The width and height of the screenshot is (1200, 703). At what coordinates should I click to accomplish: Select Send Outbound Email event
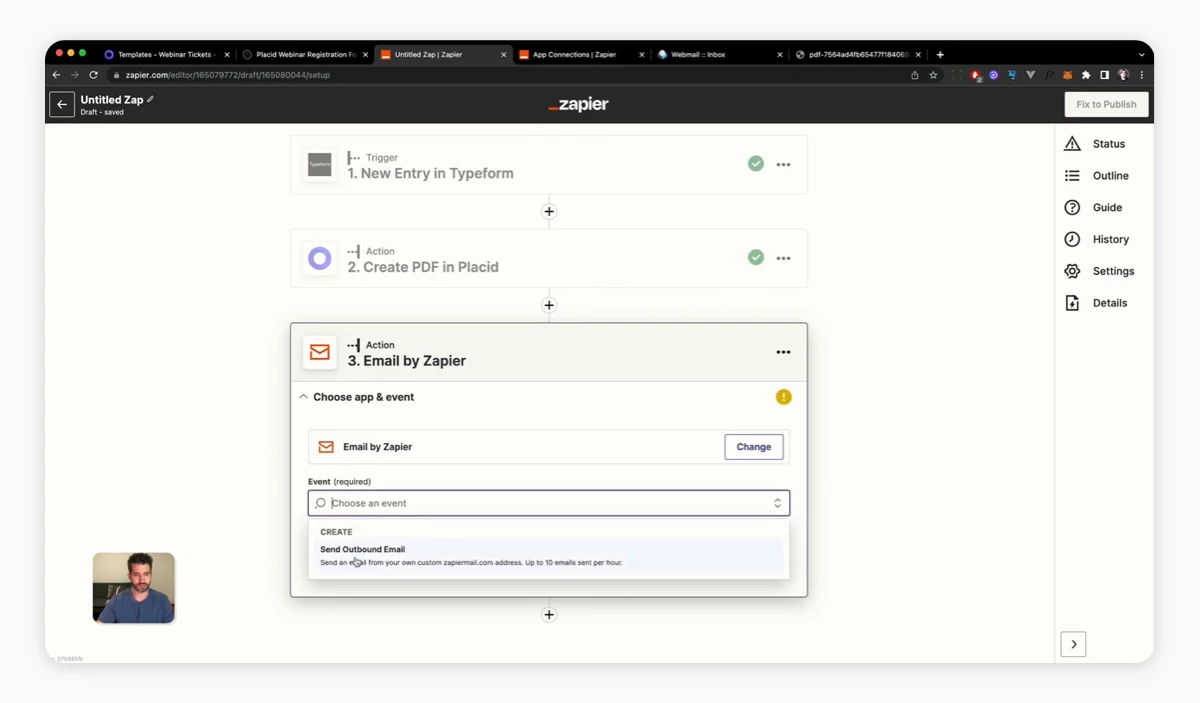coord(549,556)
